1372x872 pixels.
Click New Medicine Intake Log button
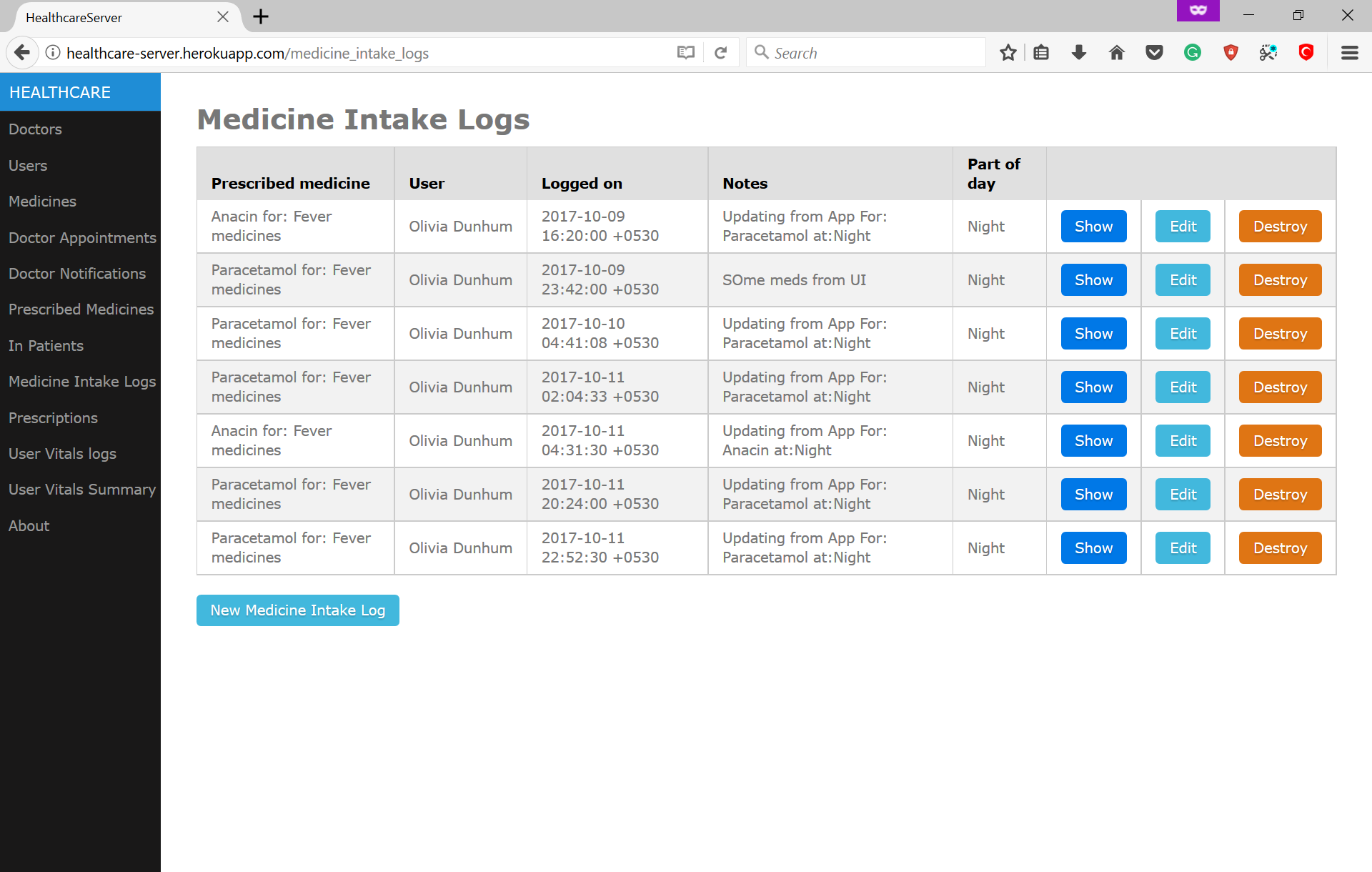(x=297, y=610)
